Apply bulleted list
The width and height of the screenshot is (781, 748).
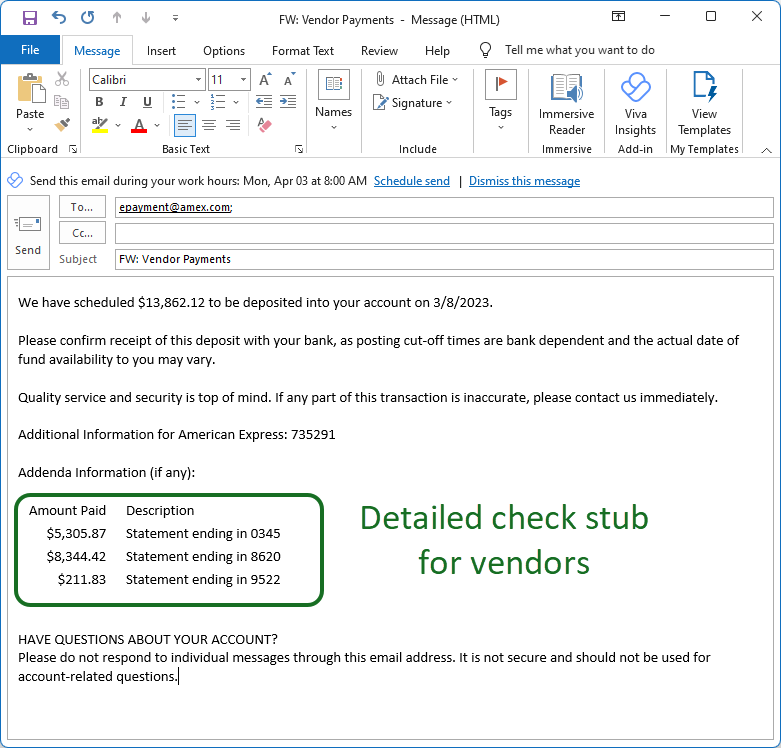pos(178,102)
